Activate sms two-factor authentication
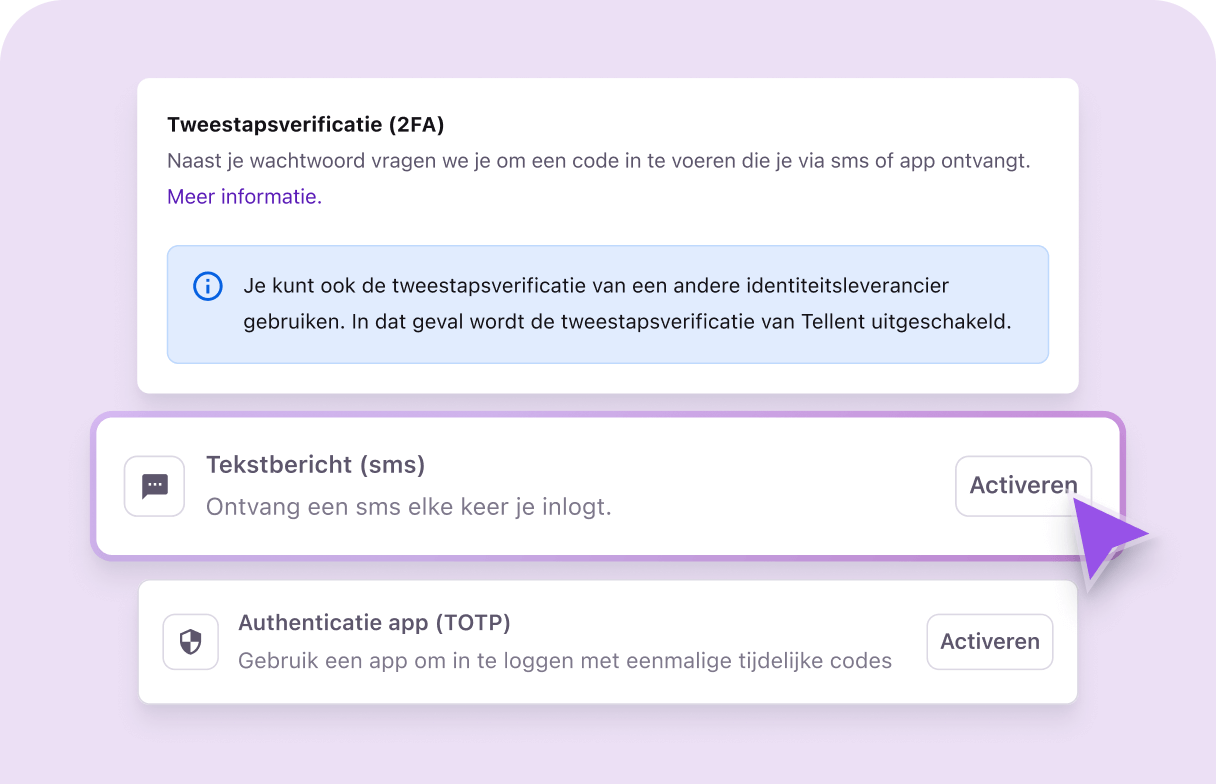Screen dimensions: 1216x784 click(x=1023, y=485)
